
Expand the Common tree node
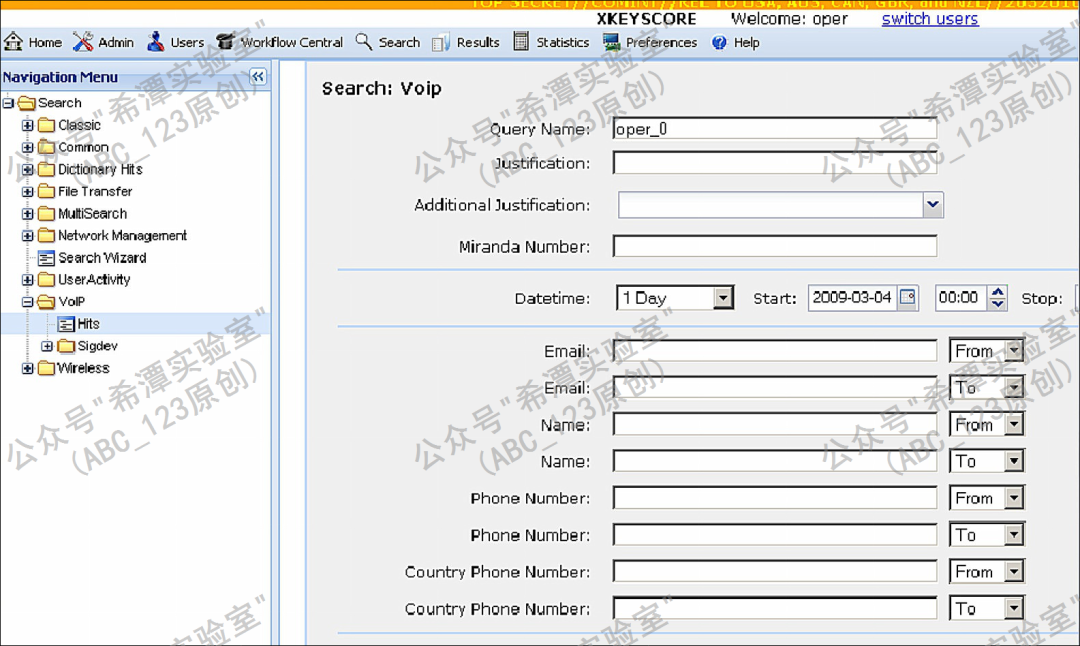coord(28,147)
